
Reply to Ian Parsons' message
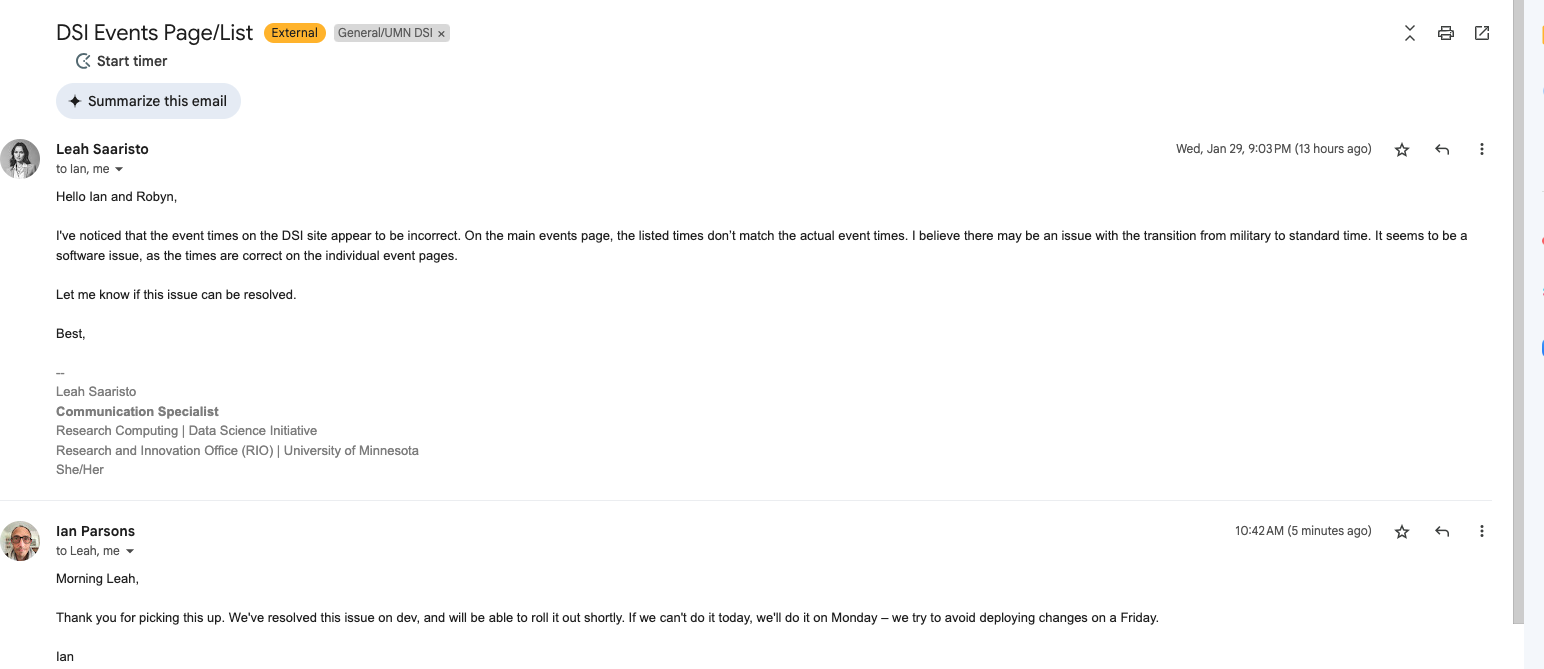coord(1442,532)
